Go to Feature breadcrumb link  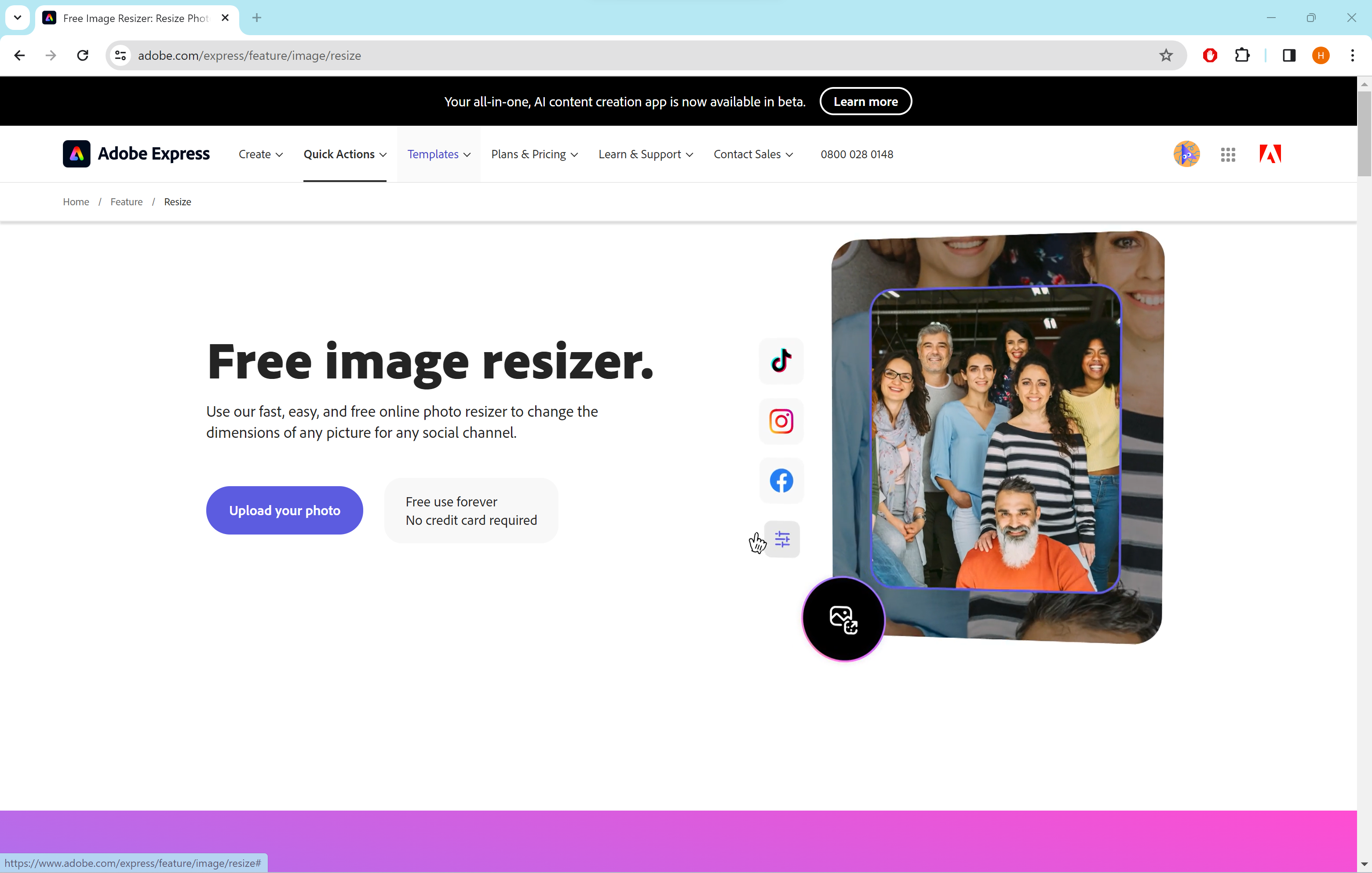pyautogui.click(x=127, y=202)
